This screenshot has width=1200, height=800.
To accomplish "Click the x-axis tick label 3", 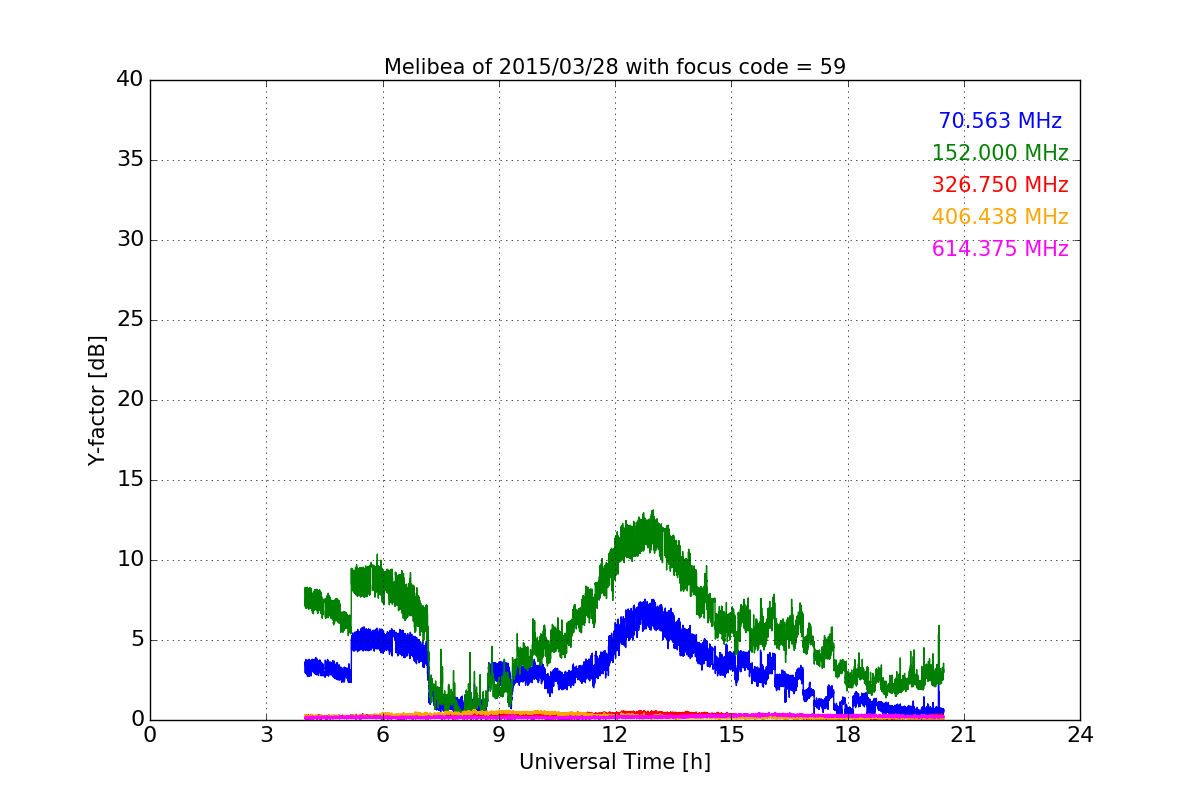I will 266,734.
